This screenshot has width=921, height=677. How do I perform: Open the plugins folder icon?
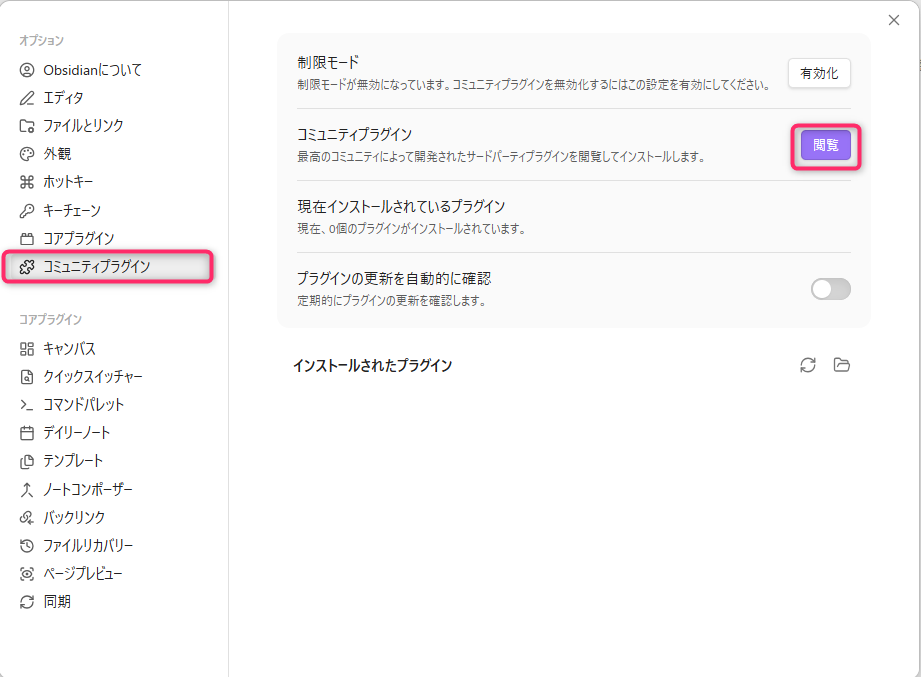point(842,365)
